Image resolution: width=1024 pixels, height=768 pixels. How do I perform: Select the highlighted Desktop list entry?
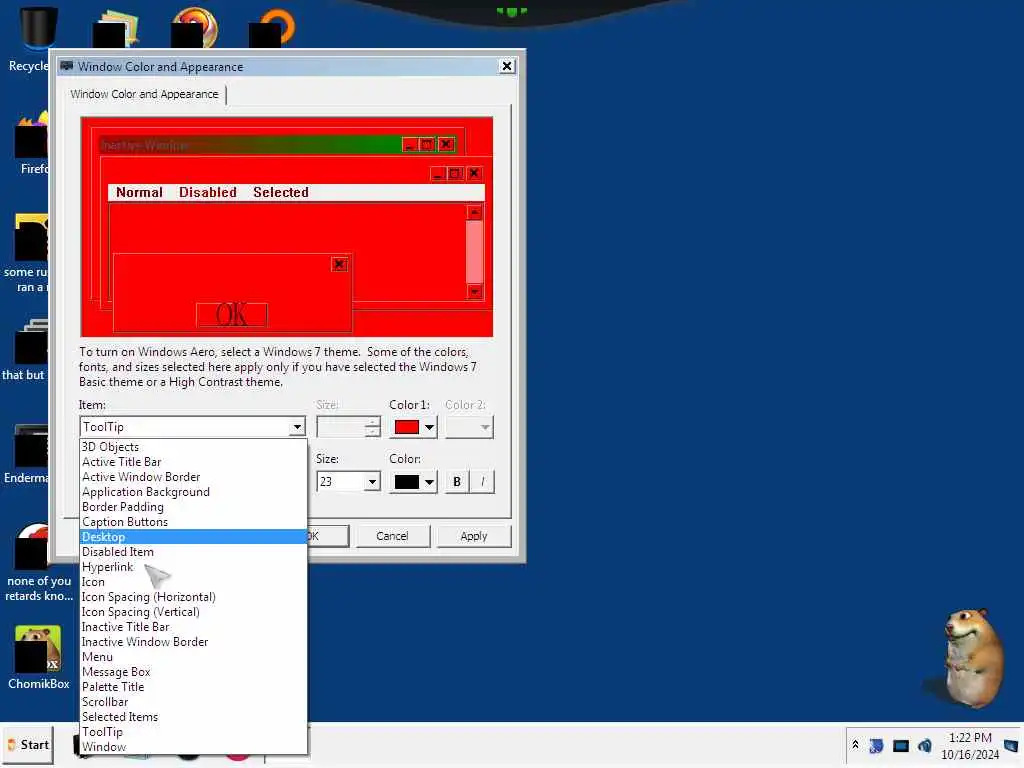pyautogui.click(x=193, y=537)
